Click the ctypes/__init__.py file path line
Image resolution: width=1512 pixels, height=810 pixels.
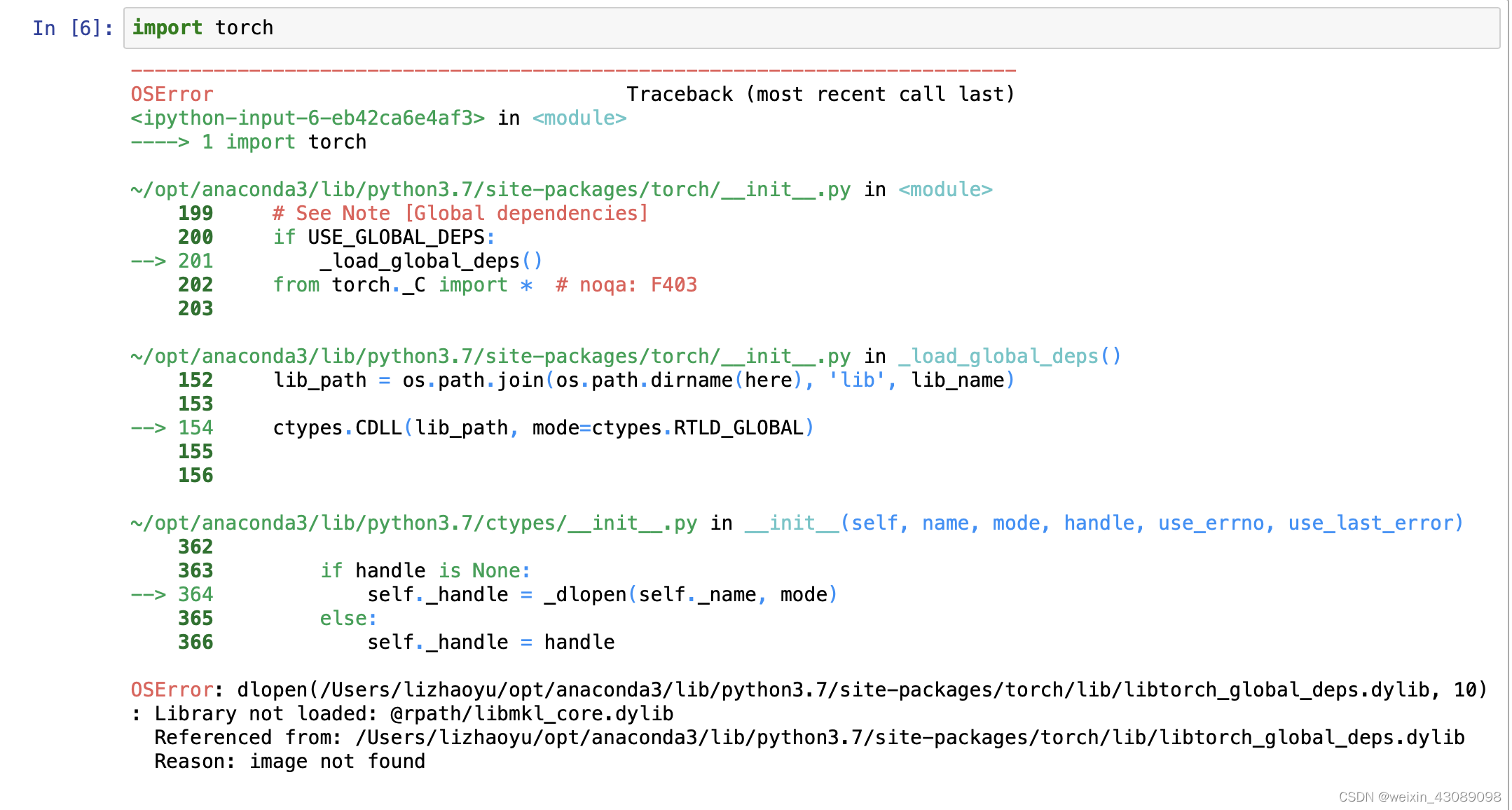click(x=413, y=523)
